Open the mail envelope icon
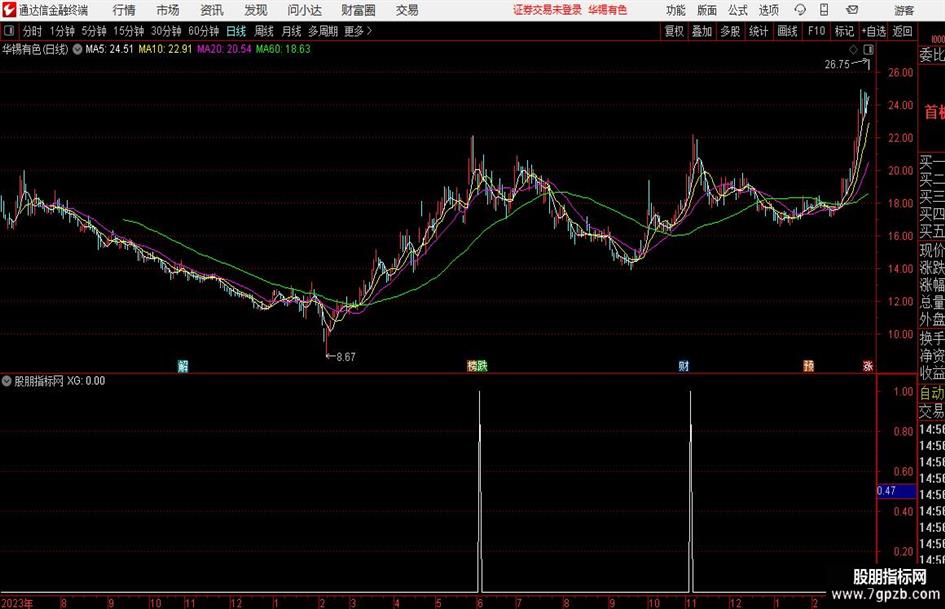 pos(852,10)
